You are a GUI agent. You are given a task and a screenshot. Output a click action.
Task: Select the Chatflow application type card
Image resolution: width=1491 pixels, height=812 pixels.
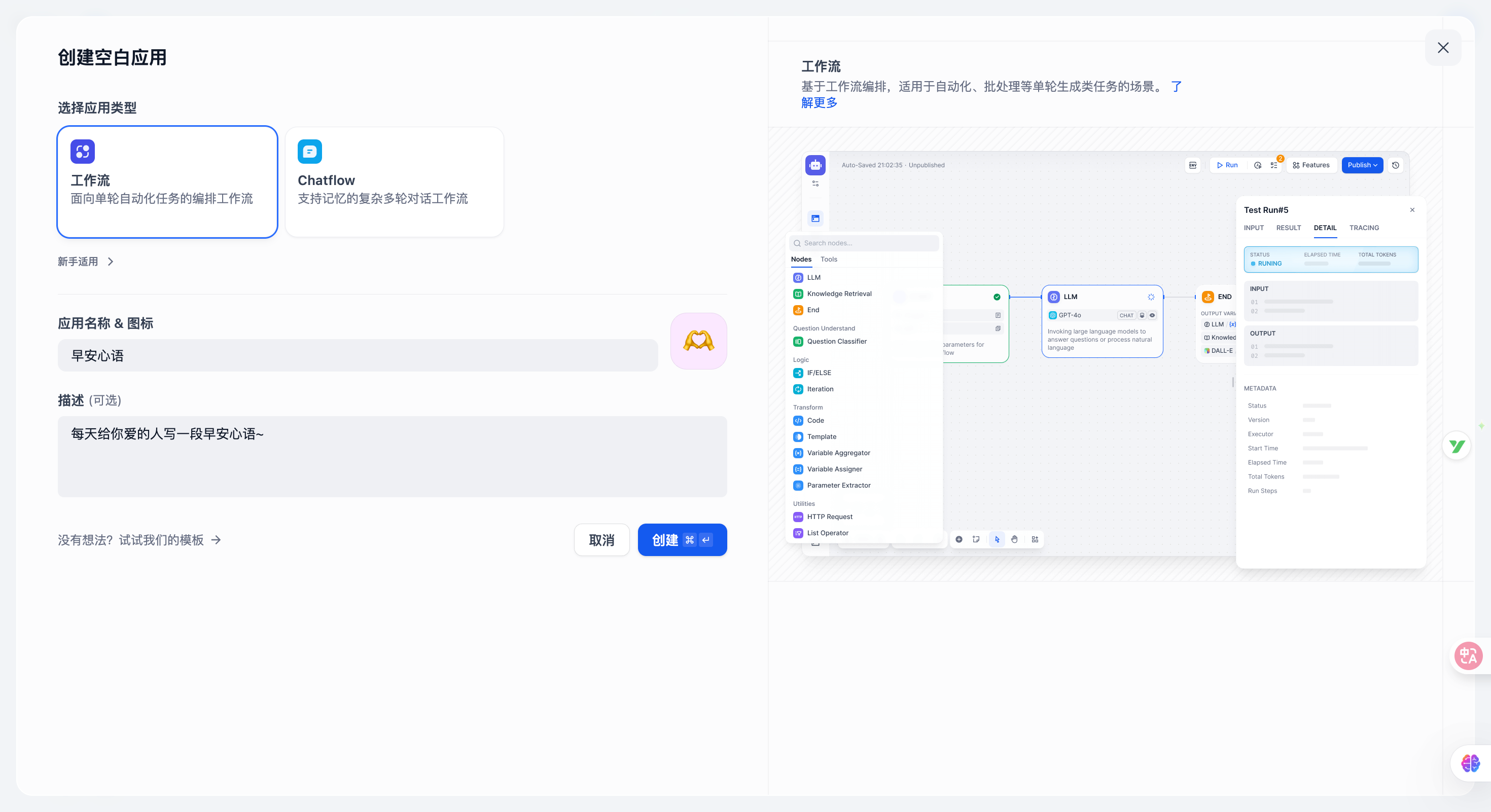[x=394, y=181]
